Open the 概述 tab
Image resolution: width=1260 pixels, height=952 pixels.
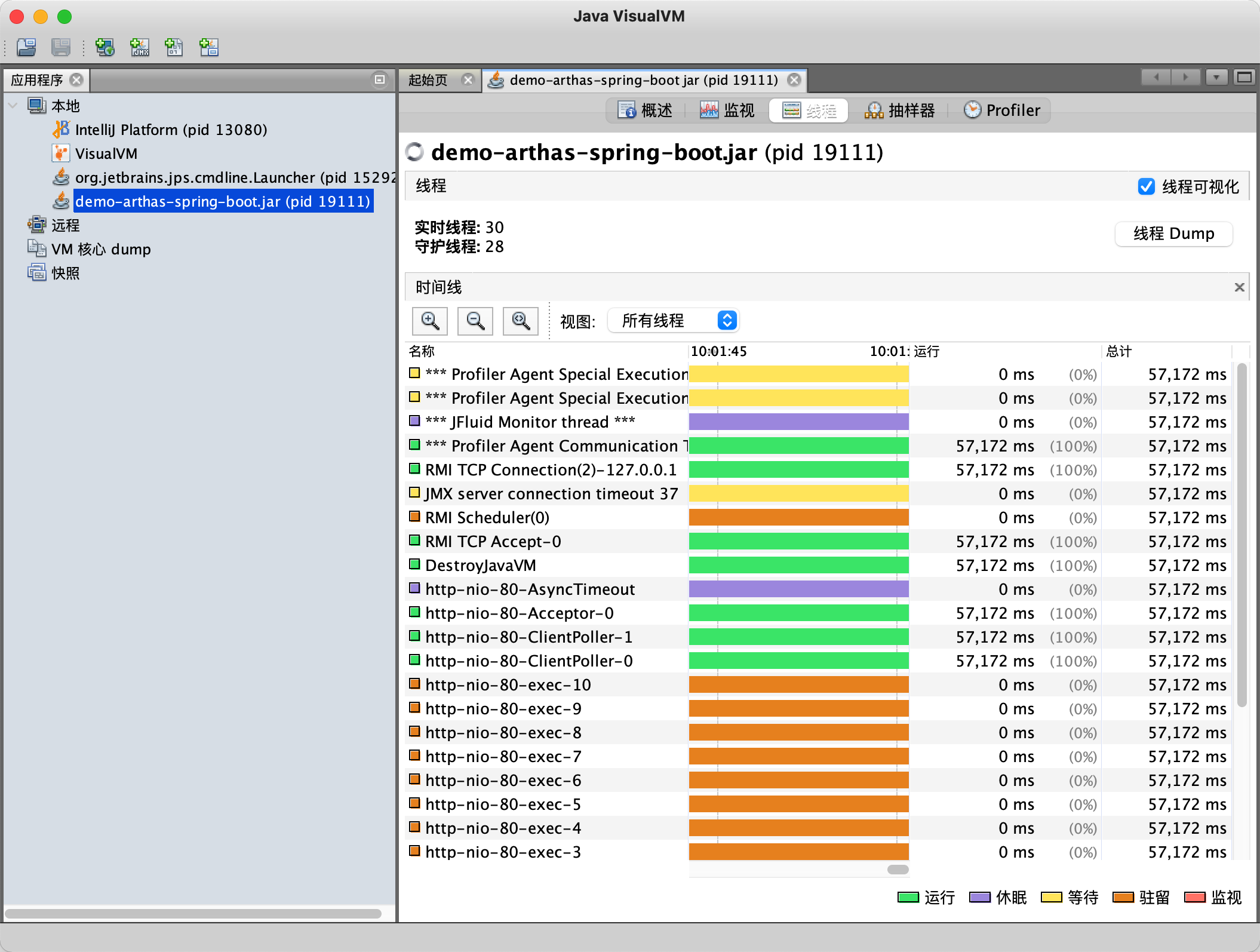point(645,110)
